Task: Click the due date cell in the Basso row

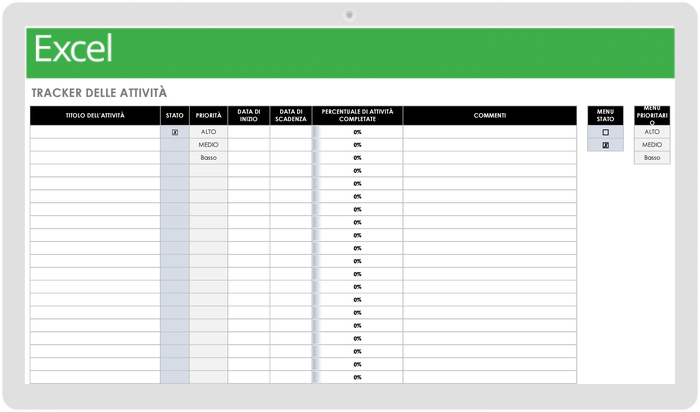Action: pos(291,158)
